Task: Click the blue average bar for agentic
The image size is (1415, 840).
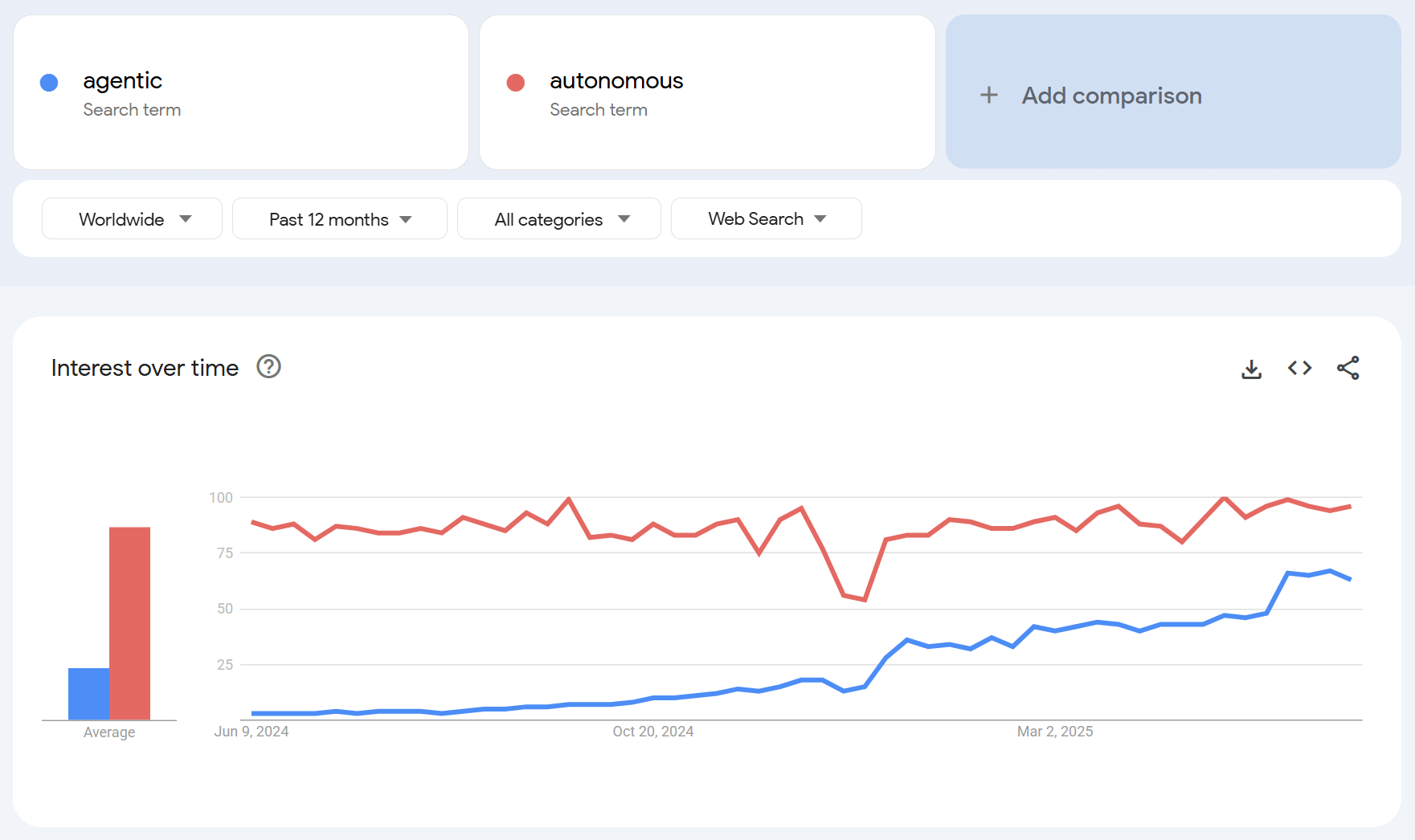Action: [x=88, y=694]
